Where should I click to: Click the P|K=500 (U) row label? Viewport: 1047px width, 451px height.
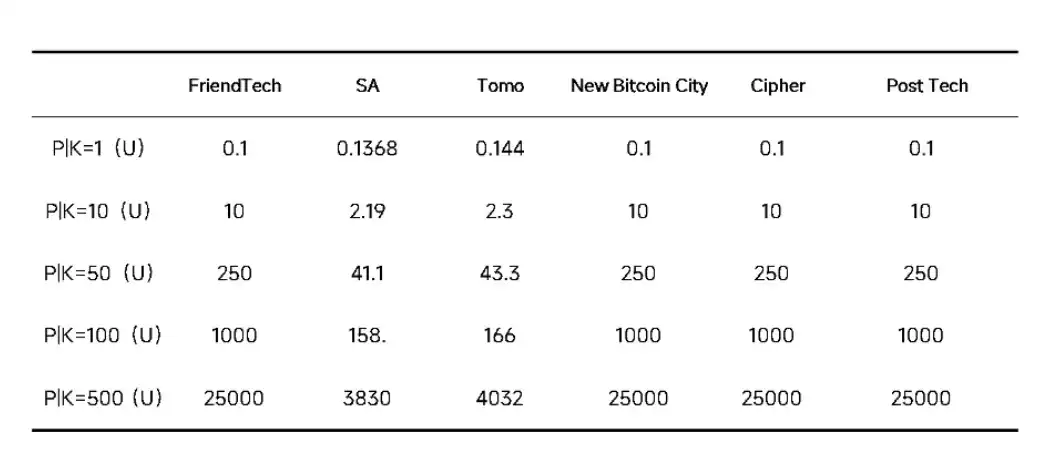click(103, 398)
